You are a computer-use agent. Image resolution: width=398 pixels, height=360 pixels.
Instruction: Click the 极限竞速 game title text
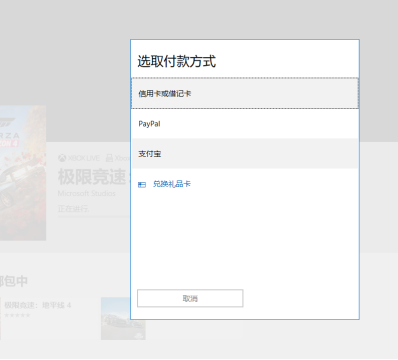[92, 177]
